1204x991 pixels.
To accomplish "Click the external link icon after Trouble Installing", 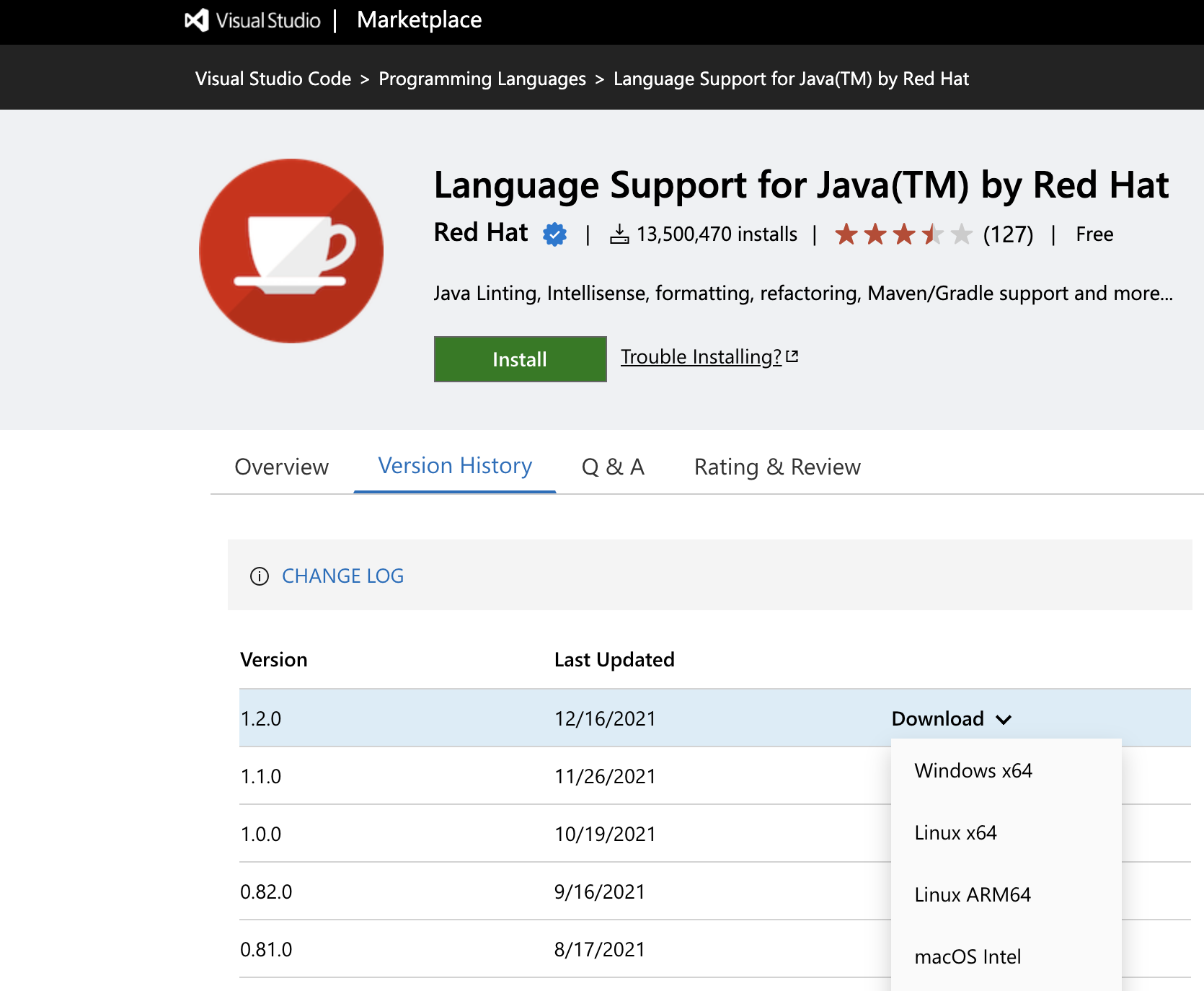I will (x=793, y=355).
